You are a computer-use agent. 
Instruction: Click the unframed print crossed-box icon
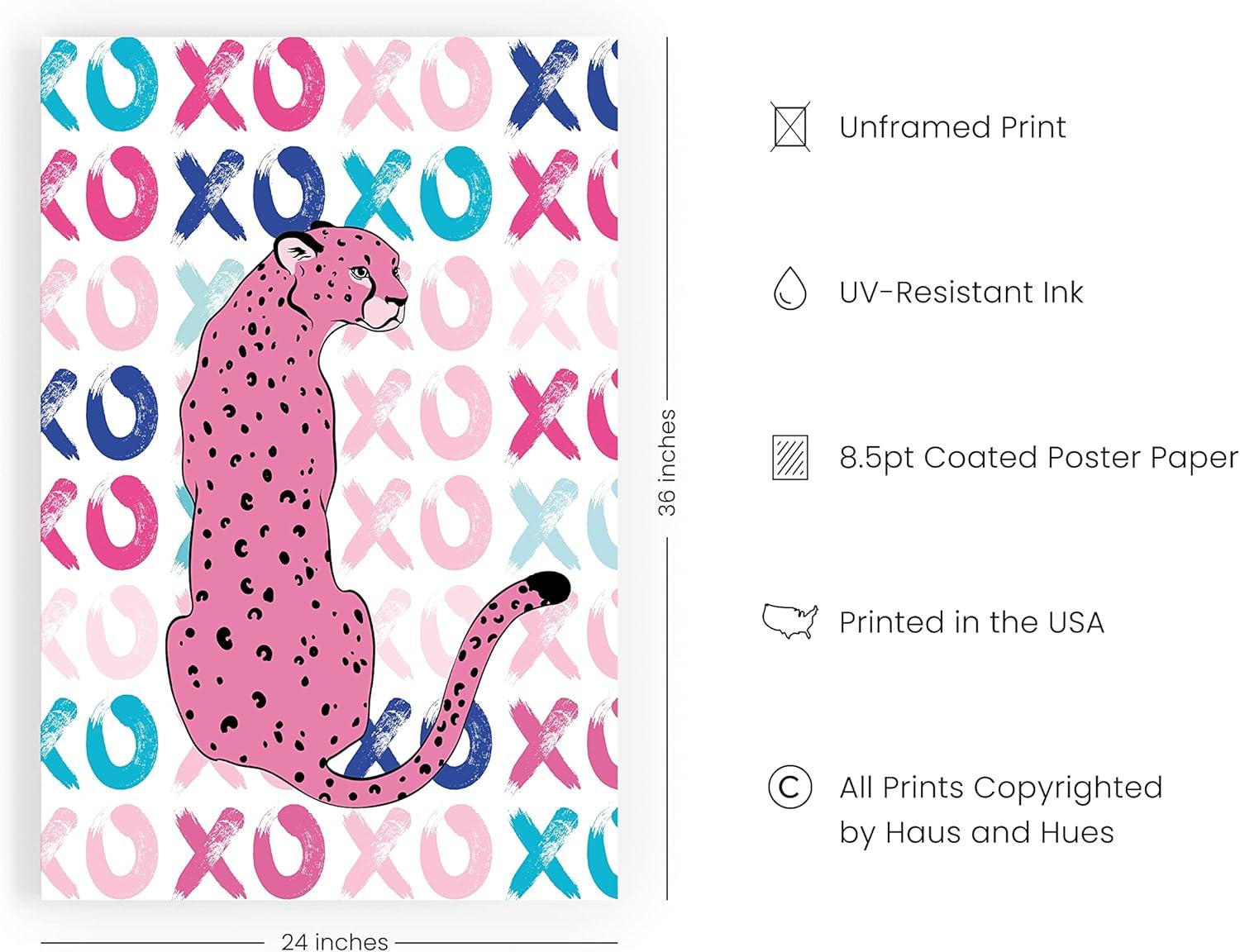click(790, 126)
